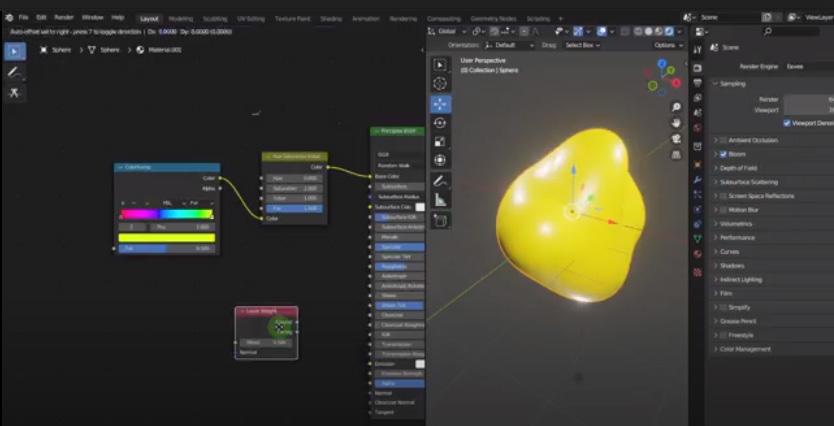
Task: Toggle the Viewport Denoising checkbox
Action: [787, 123]
